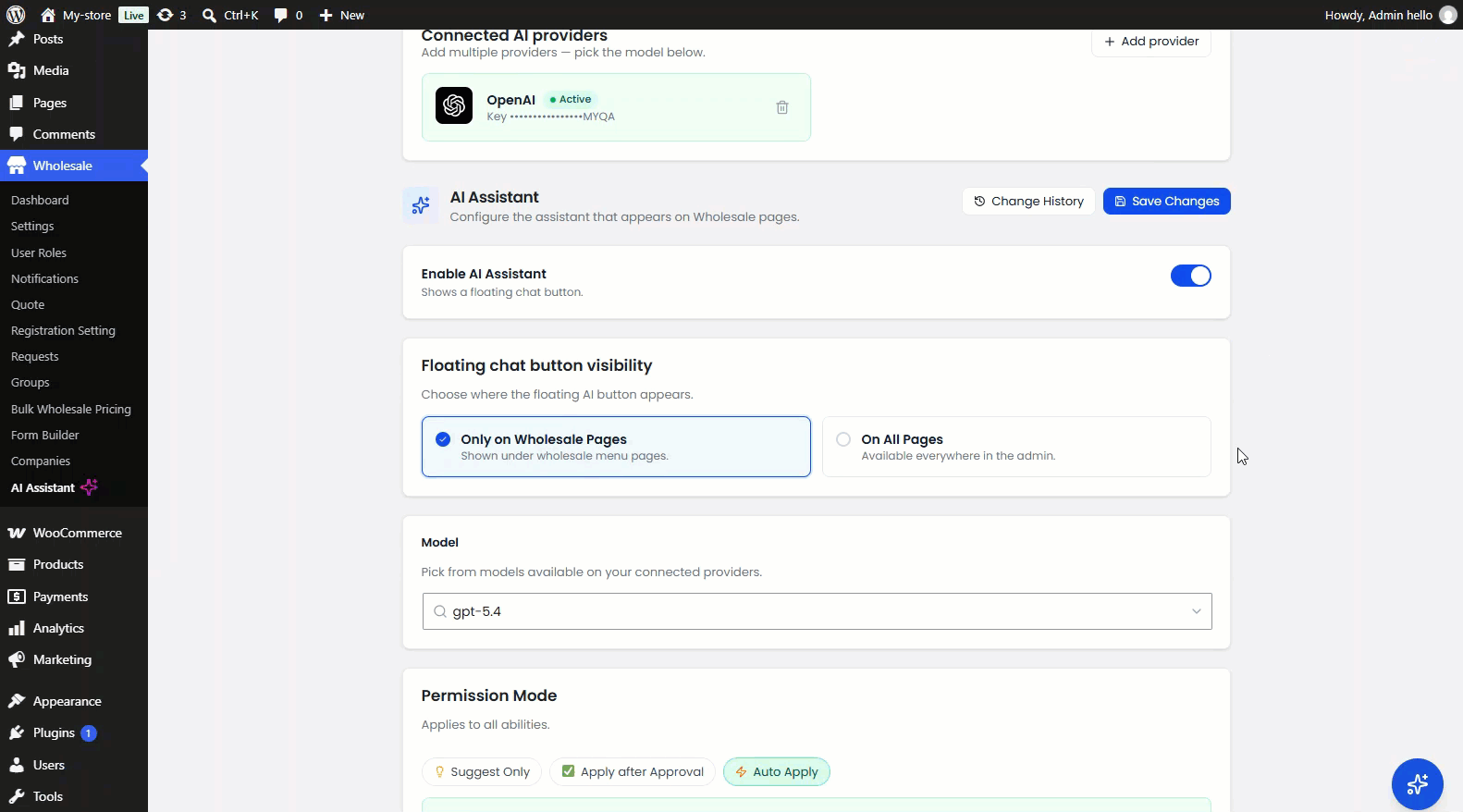
Task: Click the OpenAI logo icon
Action: point(454,106)
